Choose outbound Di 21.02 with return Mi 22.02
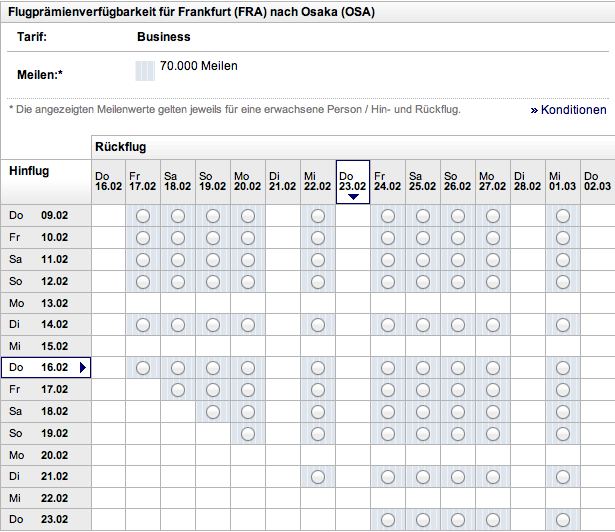Viewport: 615px width, 532px height. 318,477
